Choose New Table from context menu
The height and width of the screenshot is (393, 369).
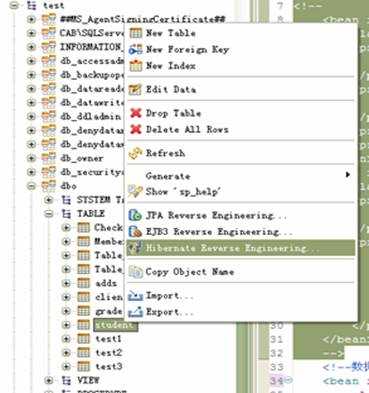click(x=240, y=33)
